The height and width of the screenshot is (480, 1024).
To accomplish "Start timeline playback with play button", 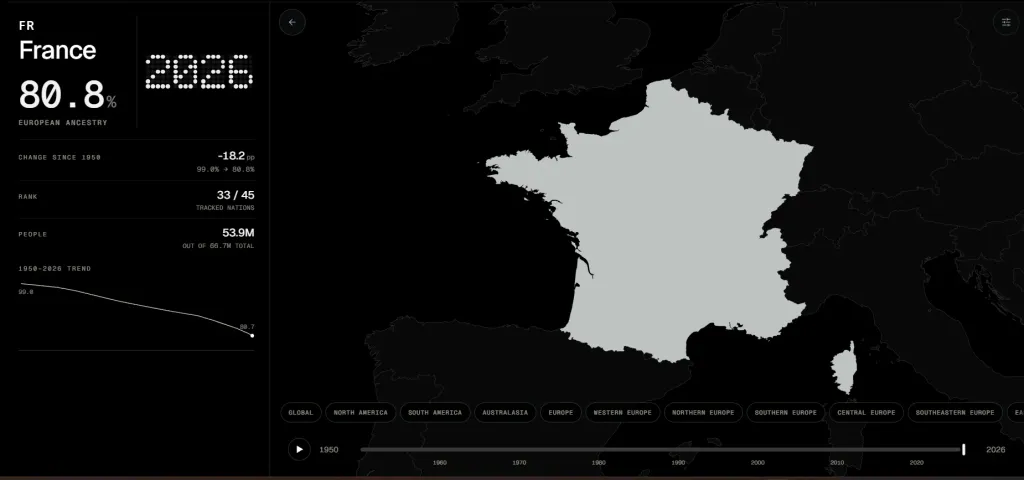I will pos(299,449).
